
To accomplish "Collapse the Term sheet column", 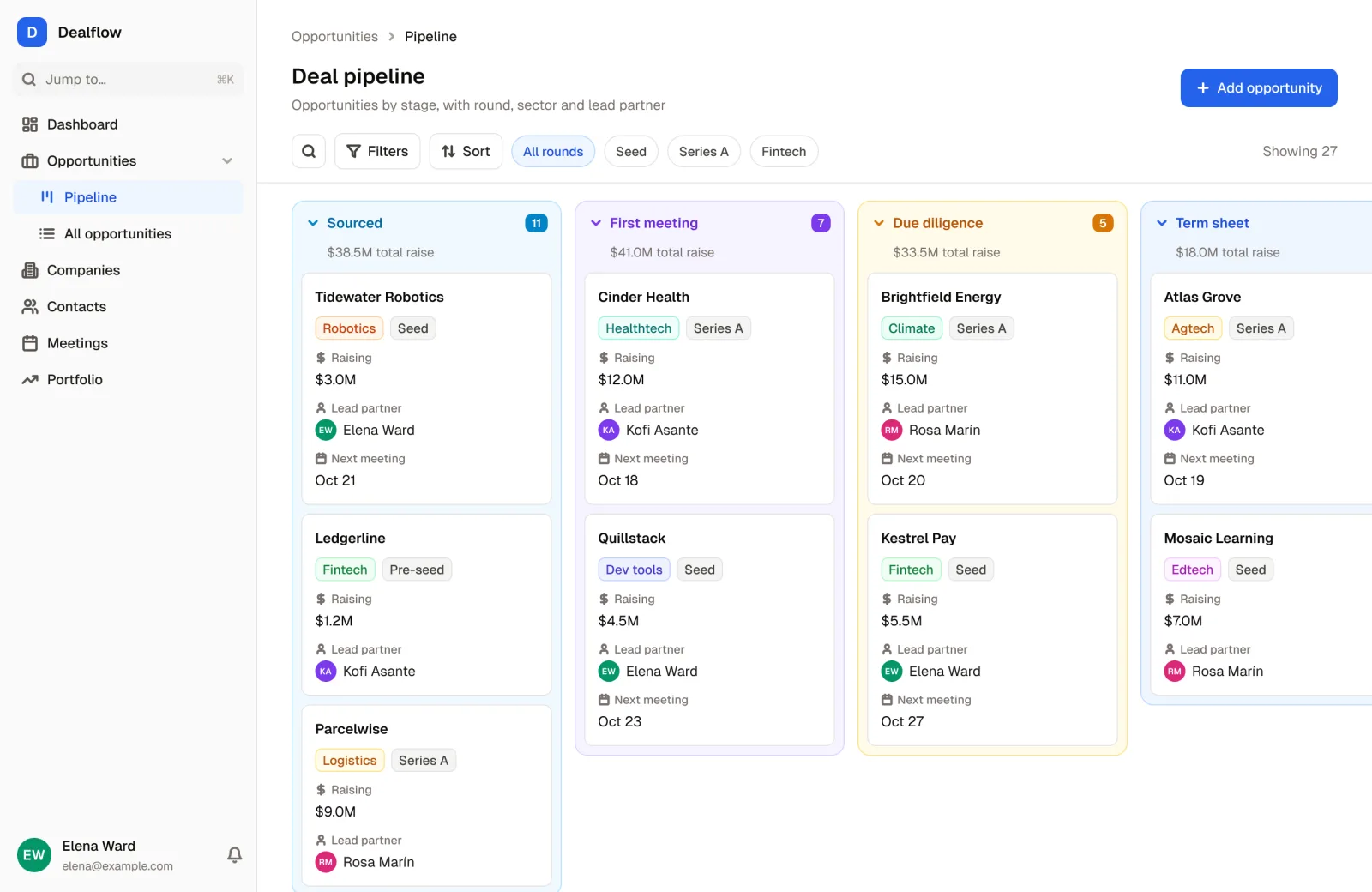I will coord(1162,223).
